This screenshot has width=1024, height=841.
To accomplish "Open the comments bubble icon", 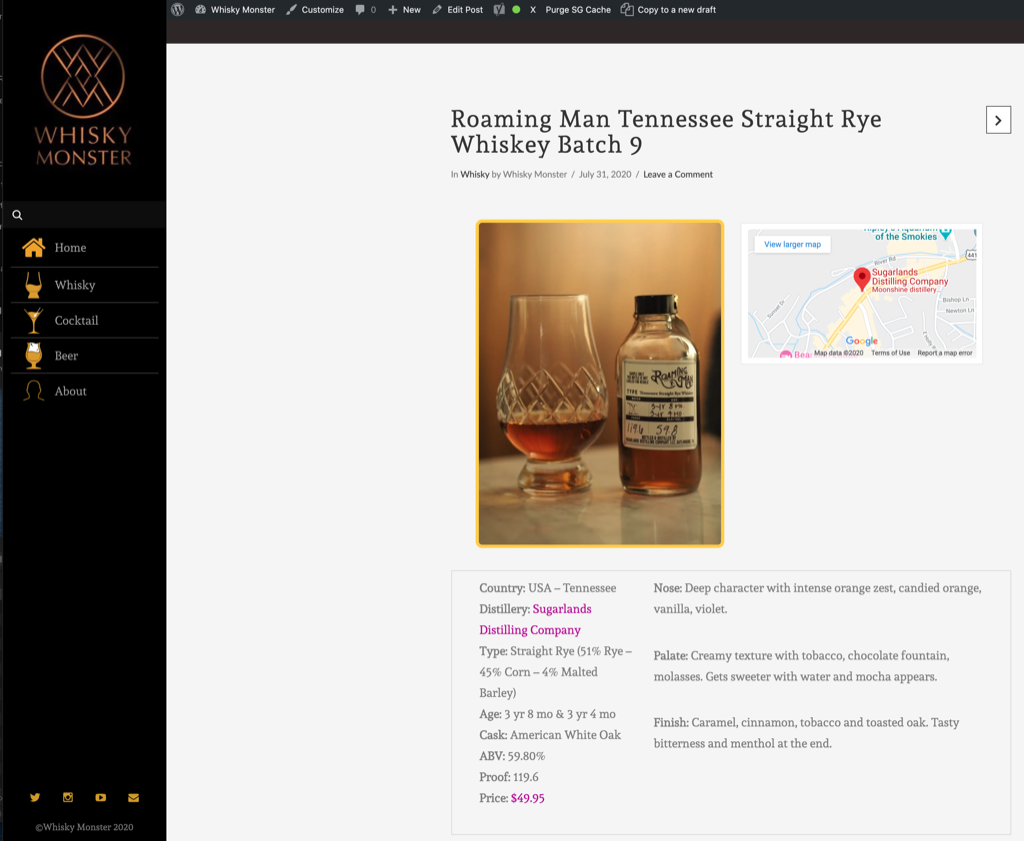I will (x=360, y=10).
